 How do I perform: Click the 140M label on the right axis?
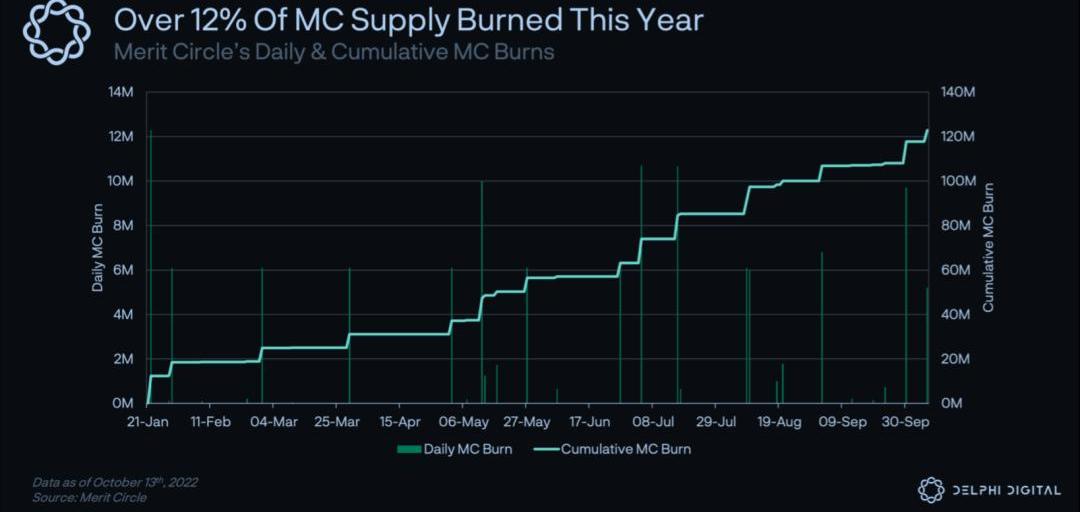pyautogui.click(x=958, y=92)
